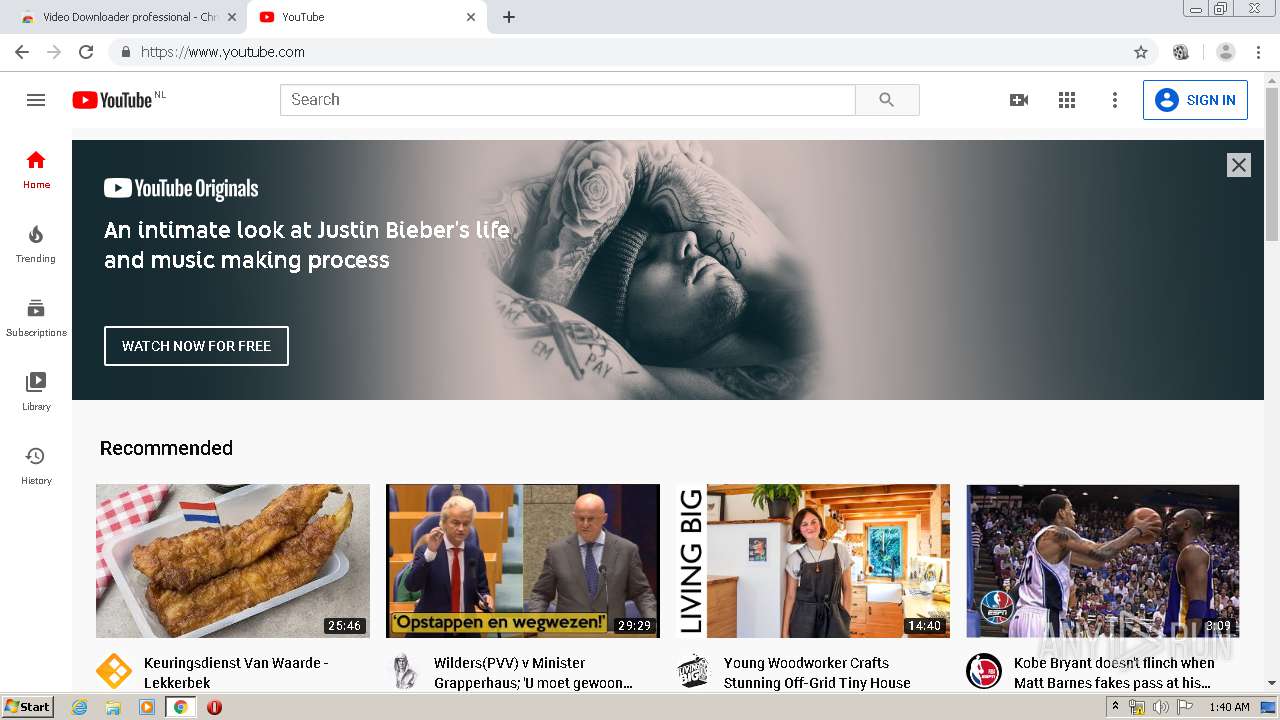This screenshot has width=1280, height=720.
Task: Open the YouTube hamburger guide menu
Action: (x=36, y=100)
